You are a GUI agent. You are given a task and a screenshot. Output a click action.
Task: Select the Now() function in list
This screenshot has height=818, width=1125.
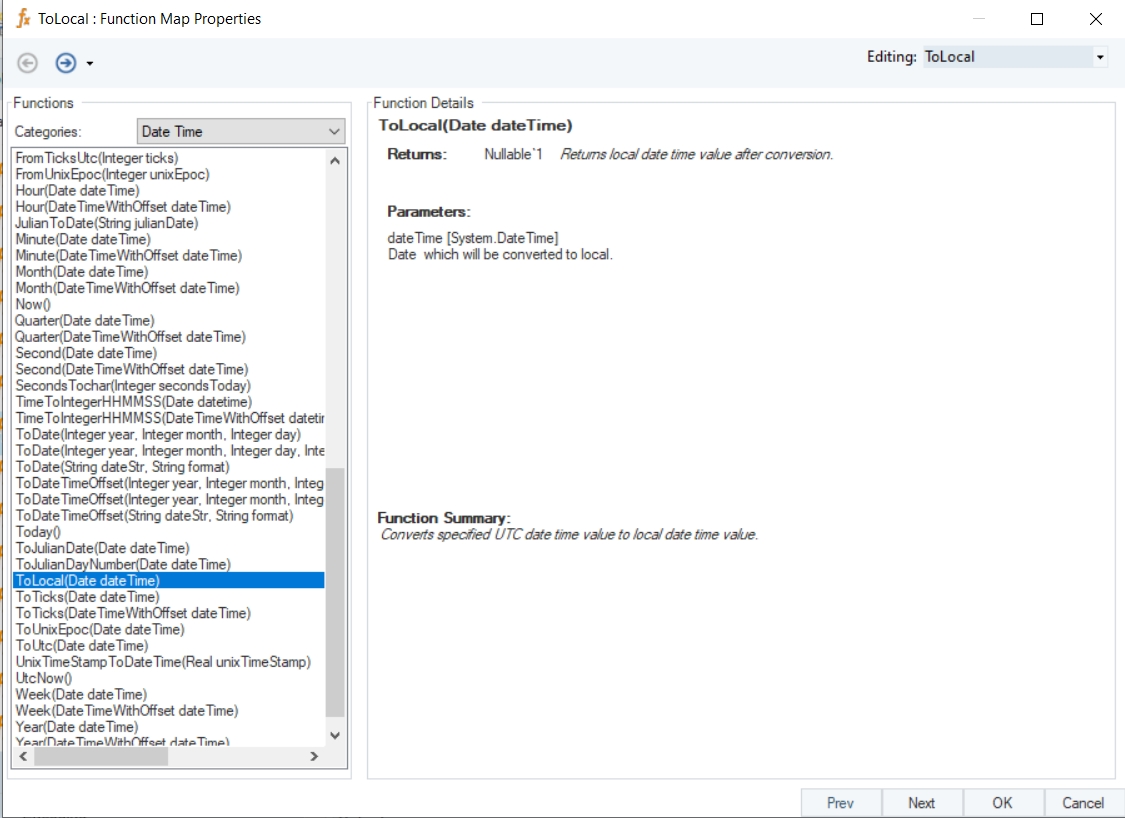click(x=33, y=304)
